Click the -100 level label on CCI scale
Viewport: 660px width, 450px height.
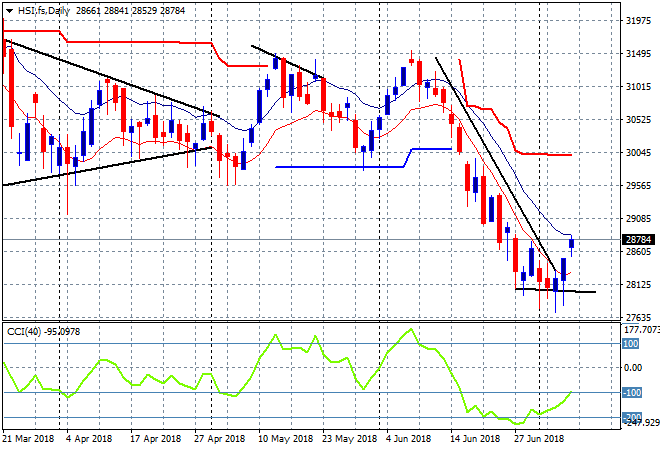tap(632, 393)
